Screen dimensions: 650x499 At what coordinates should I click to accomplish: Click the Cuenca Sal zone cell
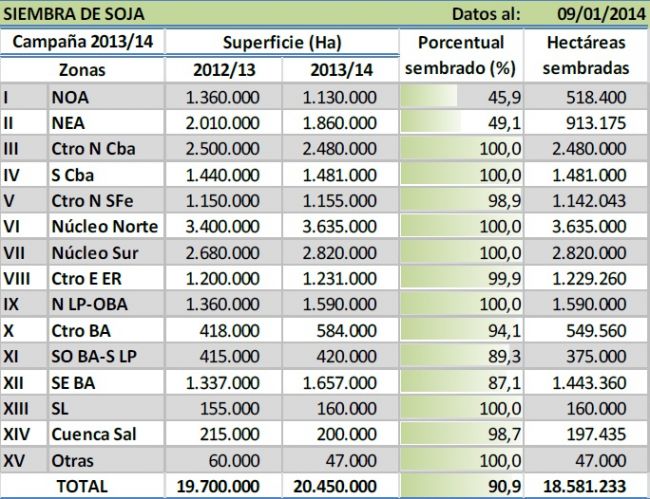click(x=105, y=434)
